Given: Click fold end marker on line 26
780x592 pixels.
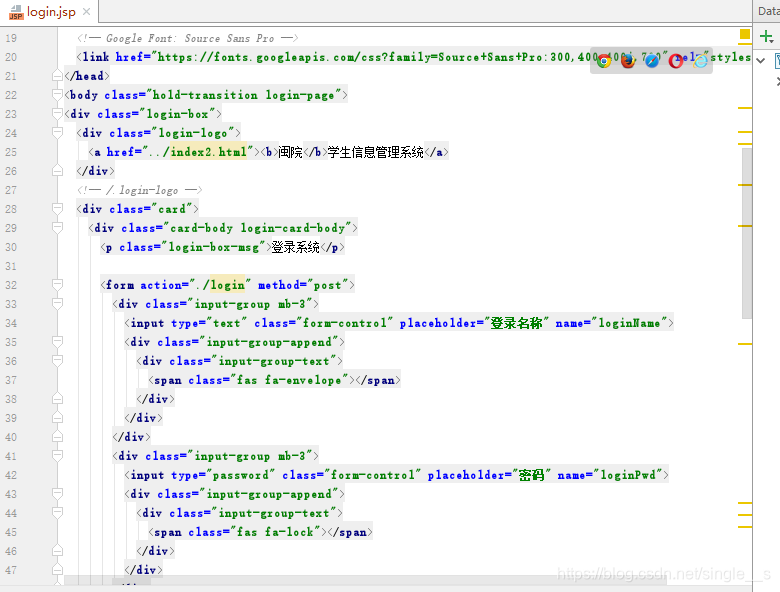Looking at the screenshot, I should (x=57, y=171).
